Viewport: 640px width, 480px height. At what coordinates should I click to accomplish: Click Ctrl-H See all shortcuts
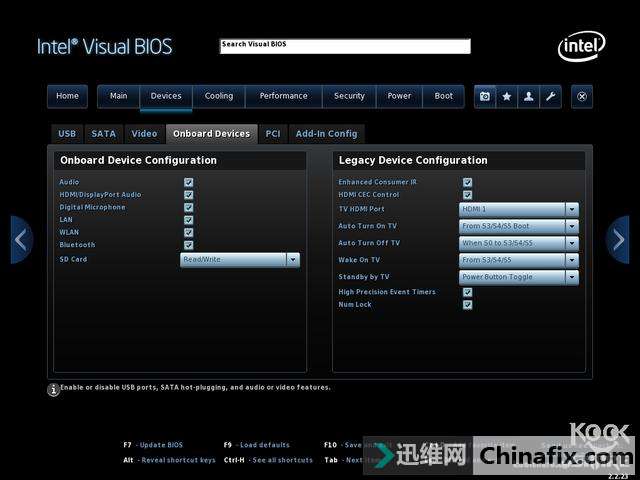pyautogui.click(x=268, y=460)
